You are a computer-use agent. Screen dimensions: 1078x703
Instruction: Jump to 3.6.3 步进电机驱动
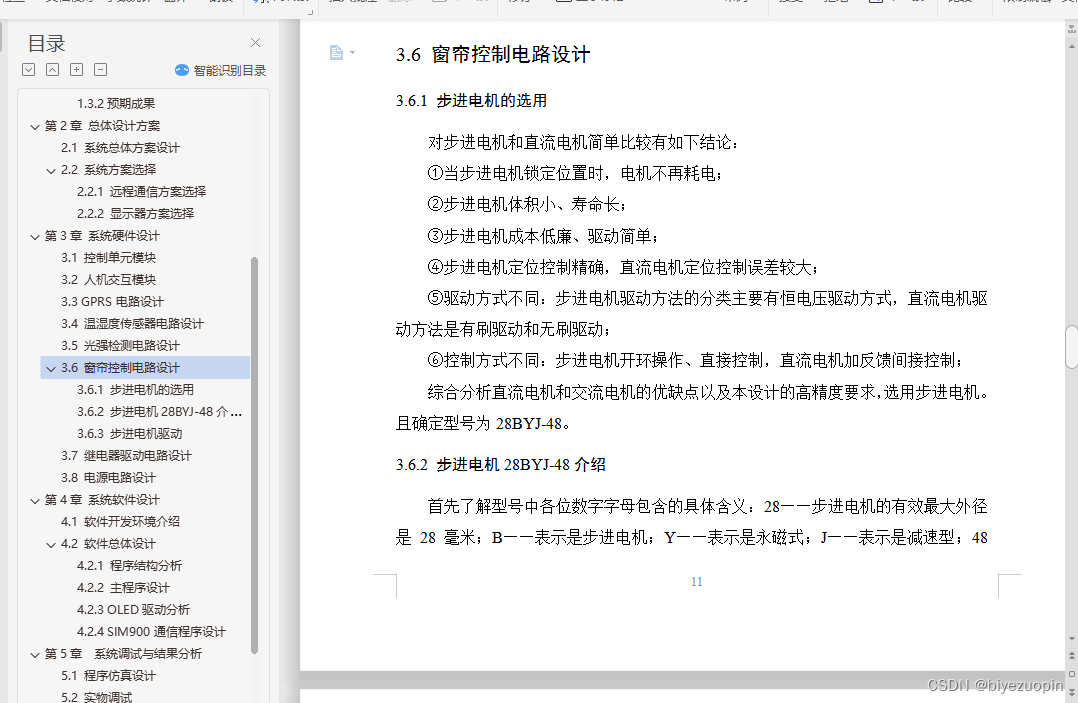(x=130, y=434)
